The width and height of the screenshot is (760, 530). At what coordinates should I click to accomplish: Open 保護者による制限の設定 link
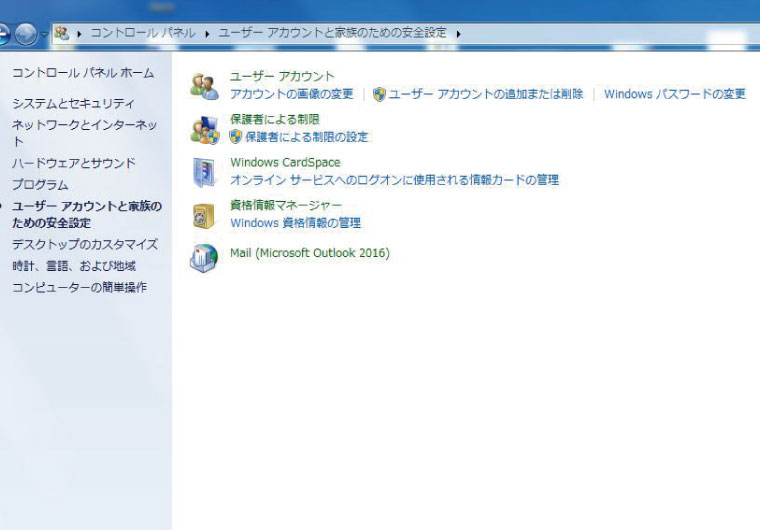point(307,137)
